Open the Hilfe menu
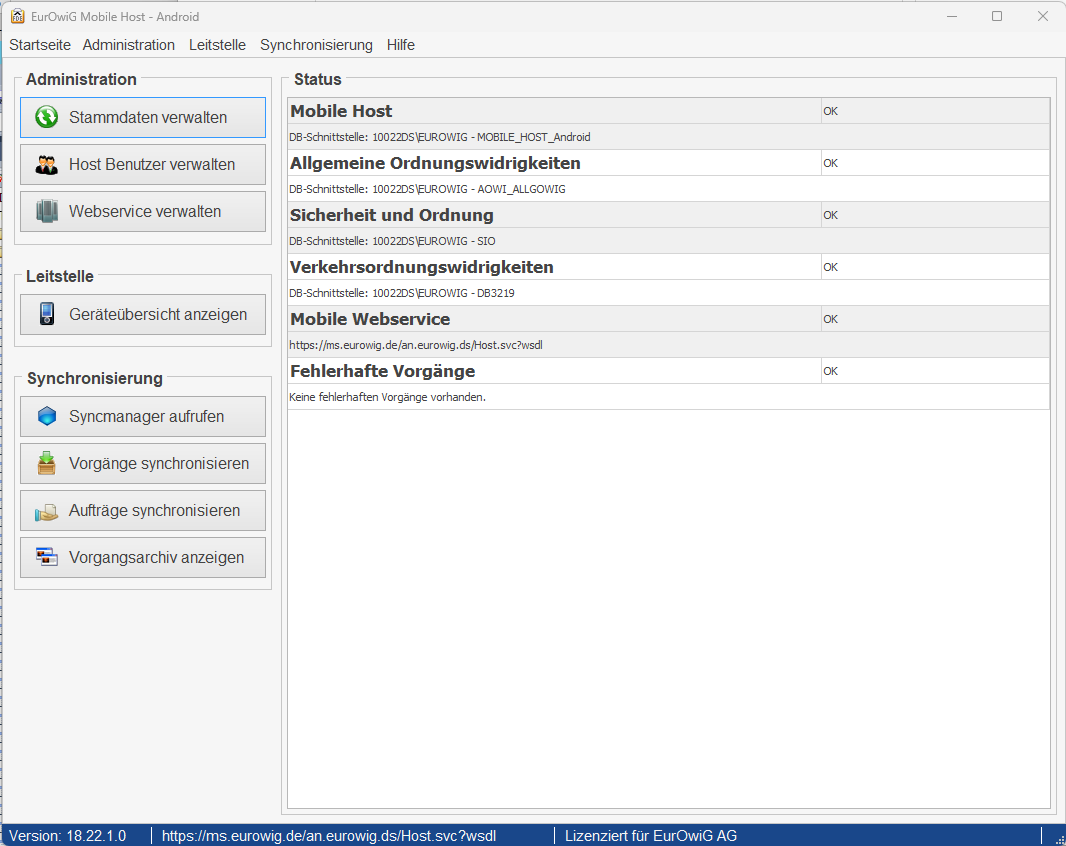The image size is (1066, 846). click(x=401, y=45)
